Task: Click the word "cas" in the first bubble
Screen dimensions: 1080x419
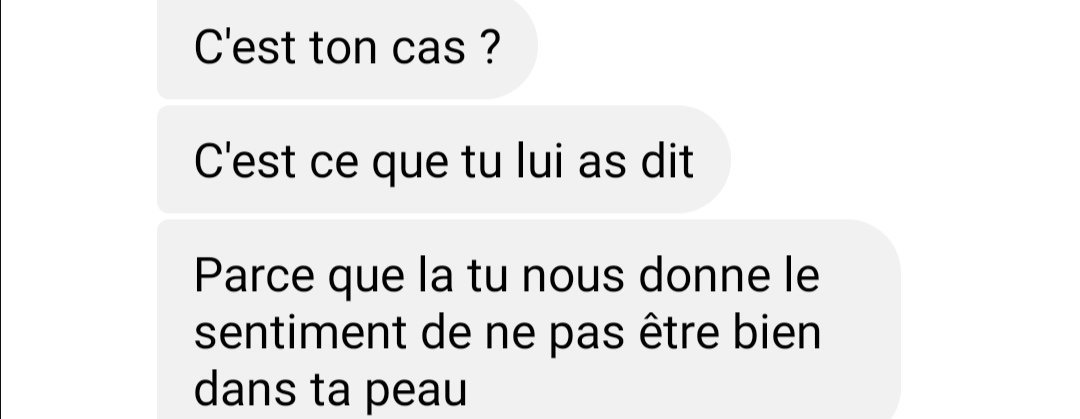Action: 428,52
